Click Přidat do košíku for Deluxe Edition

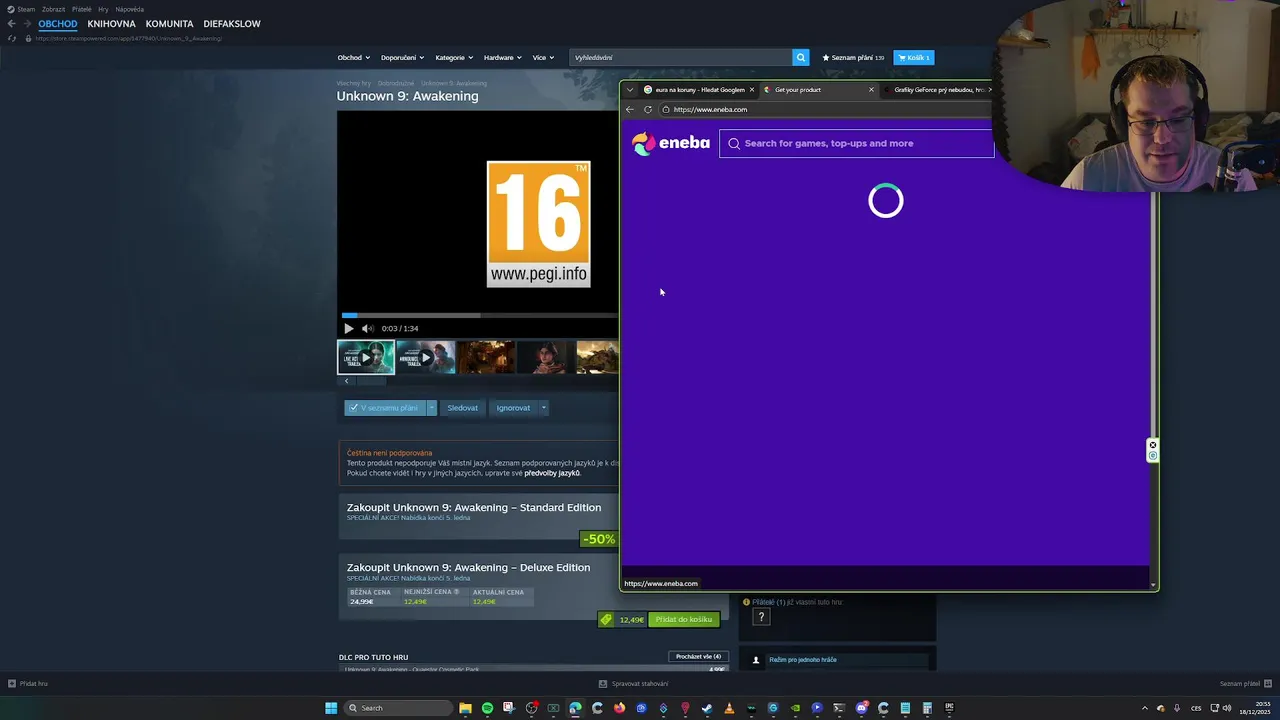(x=684, y=619)
